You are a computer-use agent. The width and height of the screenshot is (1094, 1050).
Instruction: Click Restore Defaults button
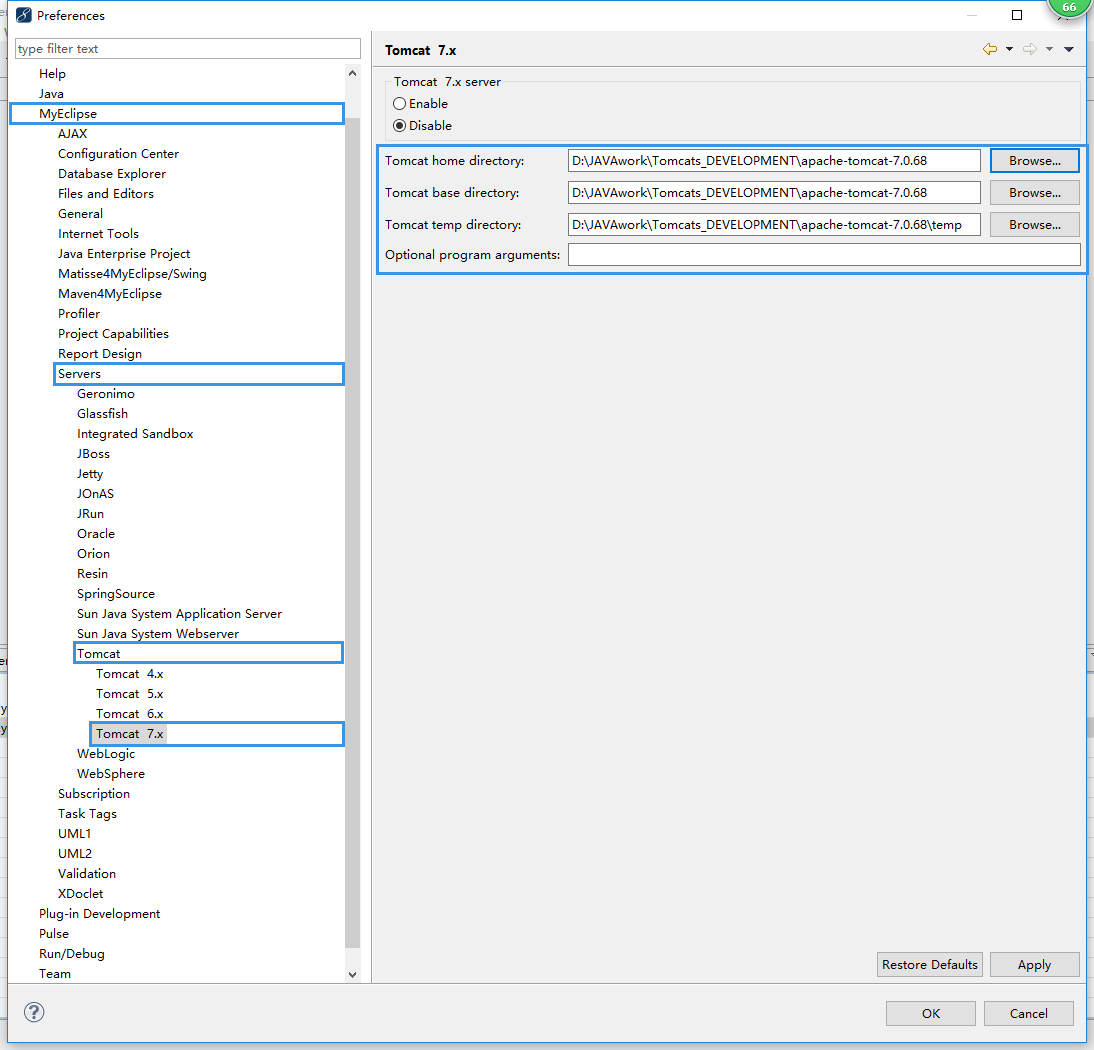(929, 964)
